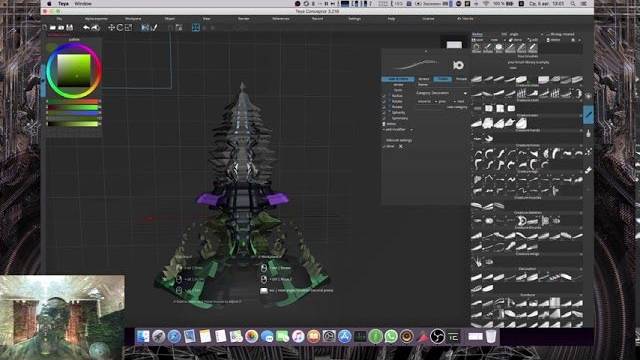Open Launchpad from the dock
Screen dimensions: 640x360
[x=159, y=336]
